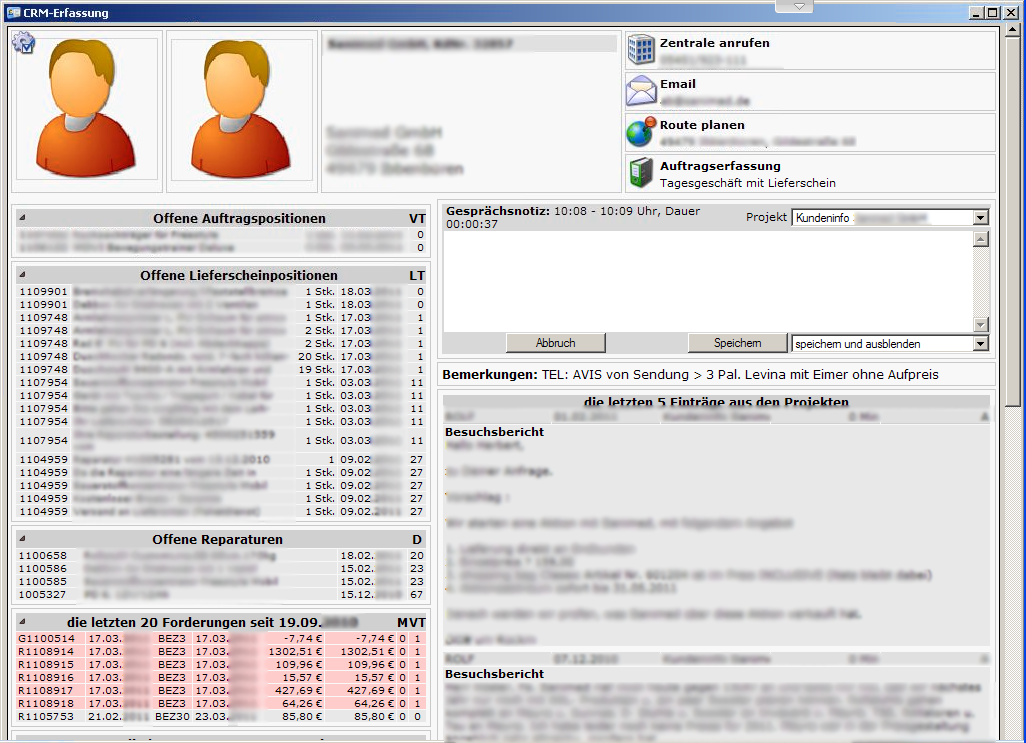Click the second contact avatar picture

coord(241,110)
